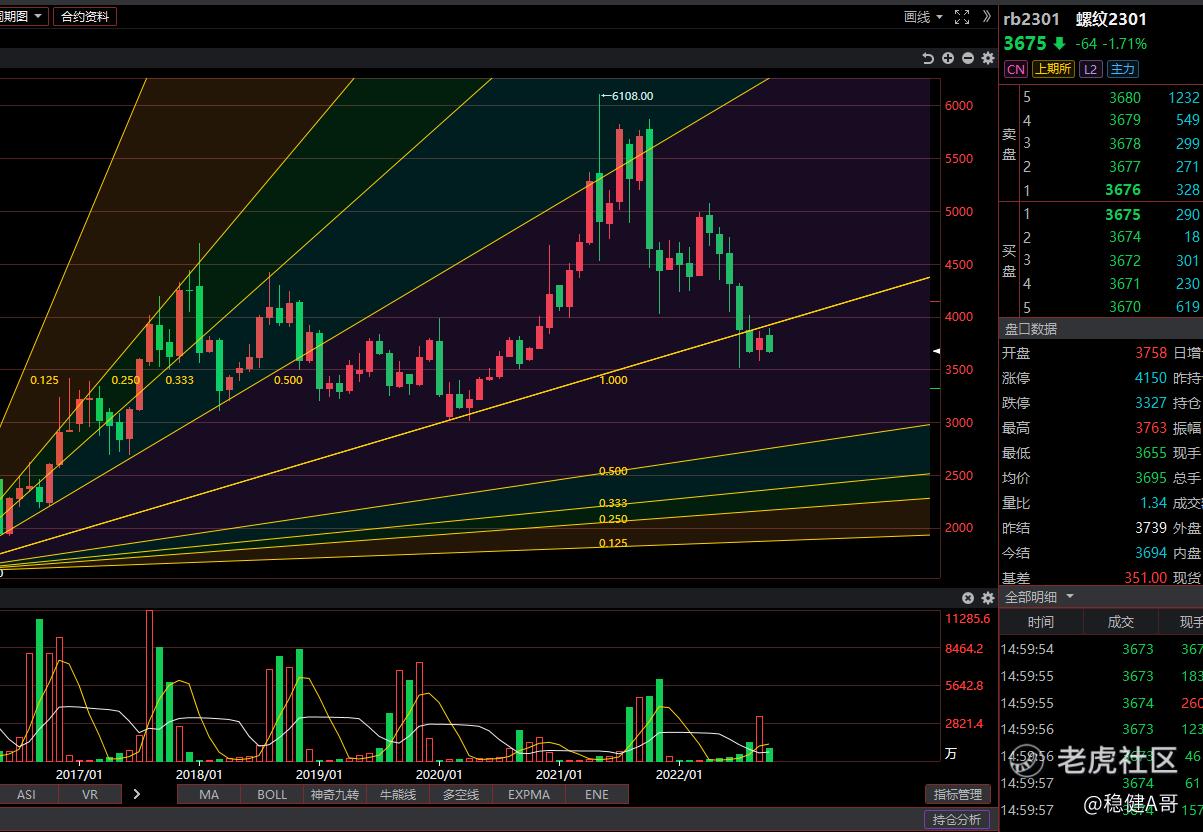Select ask level 1 price 3676
Image resolution: width=1203 pixels, height=832 pixels.
1123,190
